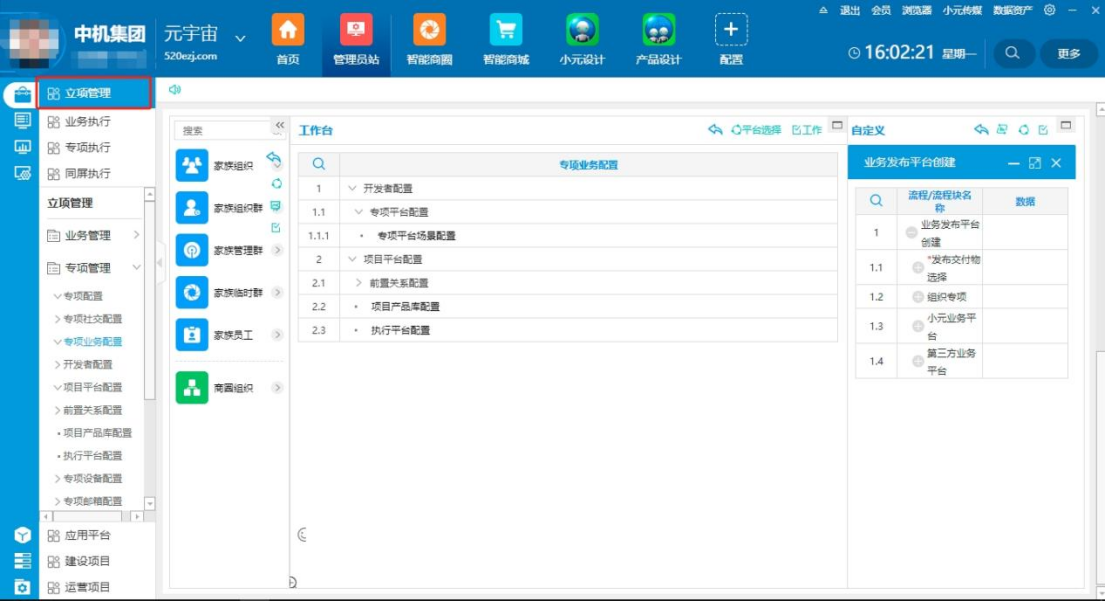Open the 智能商城 shopping cart icon
The width and height of the screenshot is (1106, 601).
[506, 30]
